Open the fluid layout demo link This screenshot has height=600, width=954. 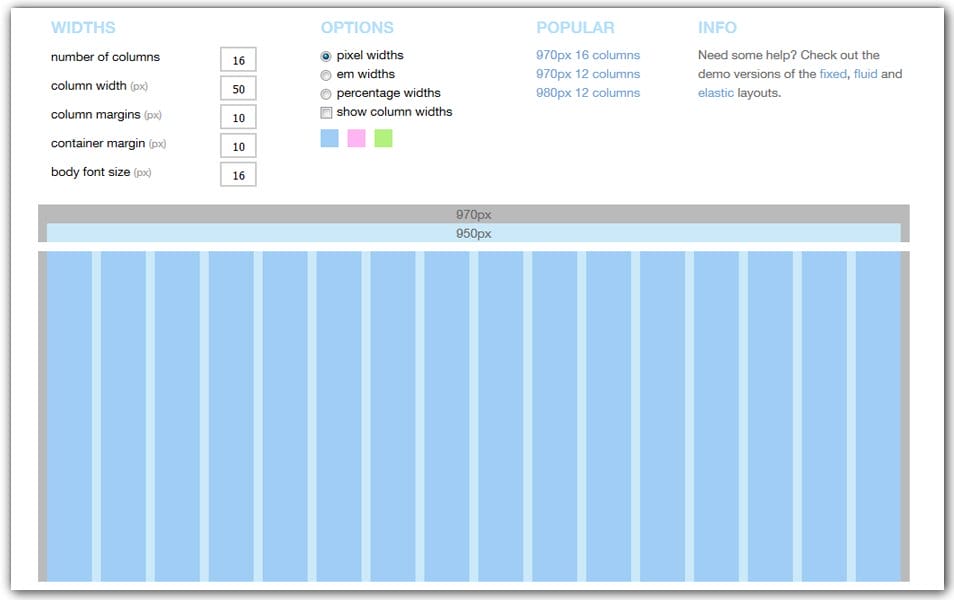coord(865,74)
